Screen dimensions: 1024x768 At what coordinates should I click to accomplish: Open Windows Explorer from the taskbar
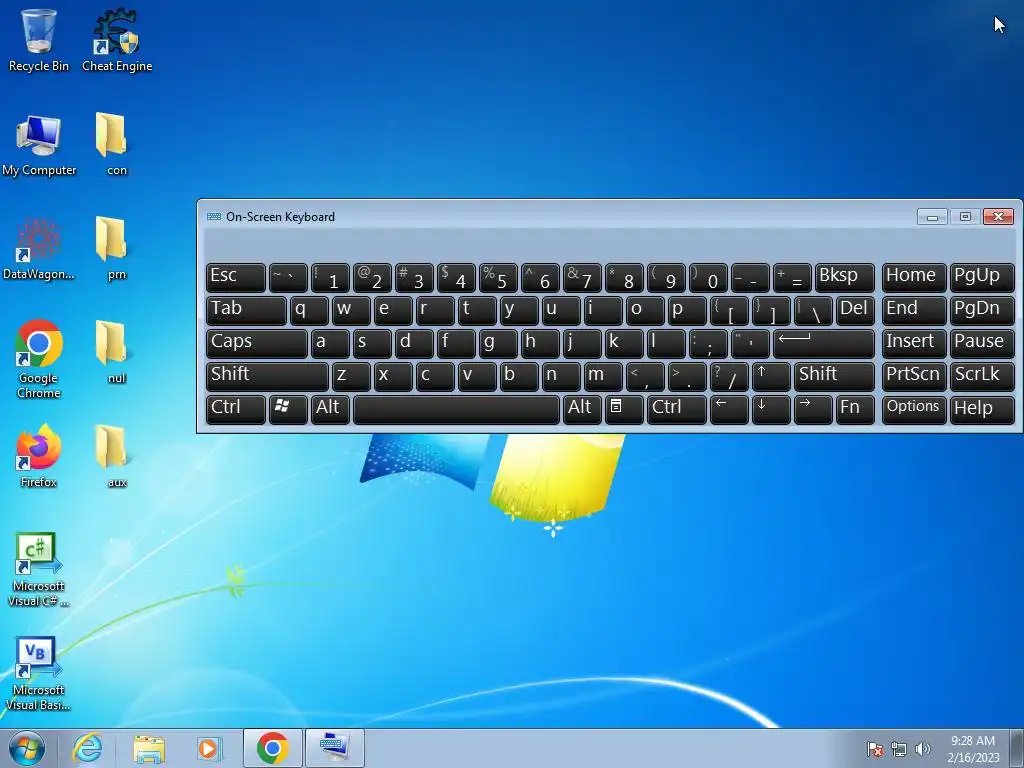pyautogui.click(x=149, y=748)
